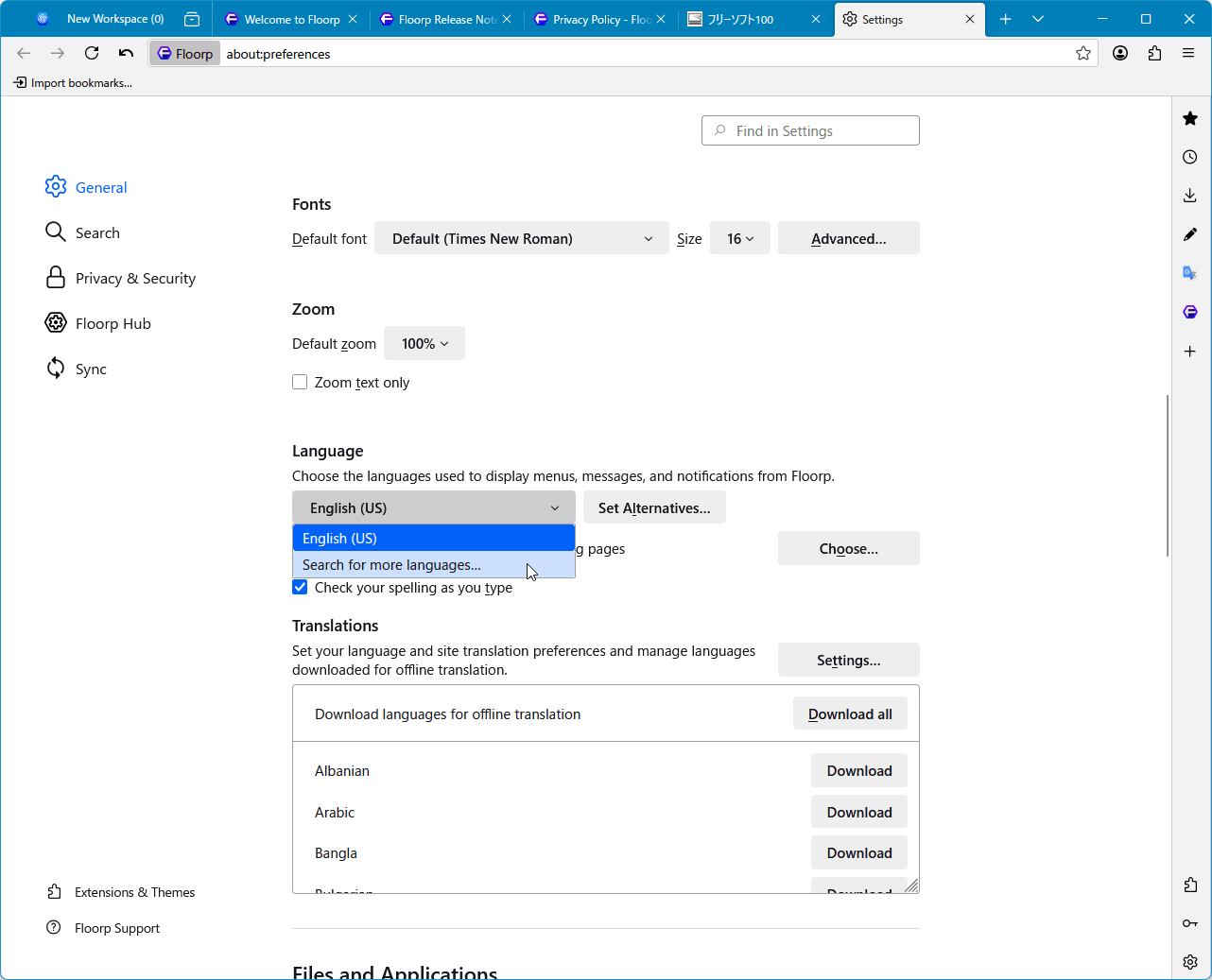Open Floorp Support link
The width and height of the screenshot is (1212, 980).
[103, 928]
